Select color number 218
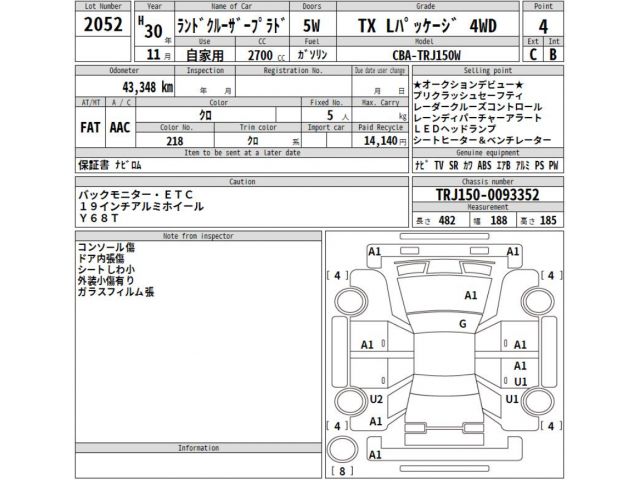The image size is (640, 480). tap(175, 141)
